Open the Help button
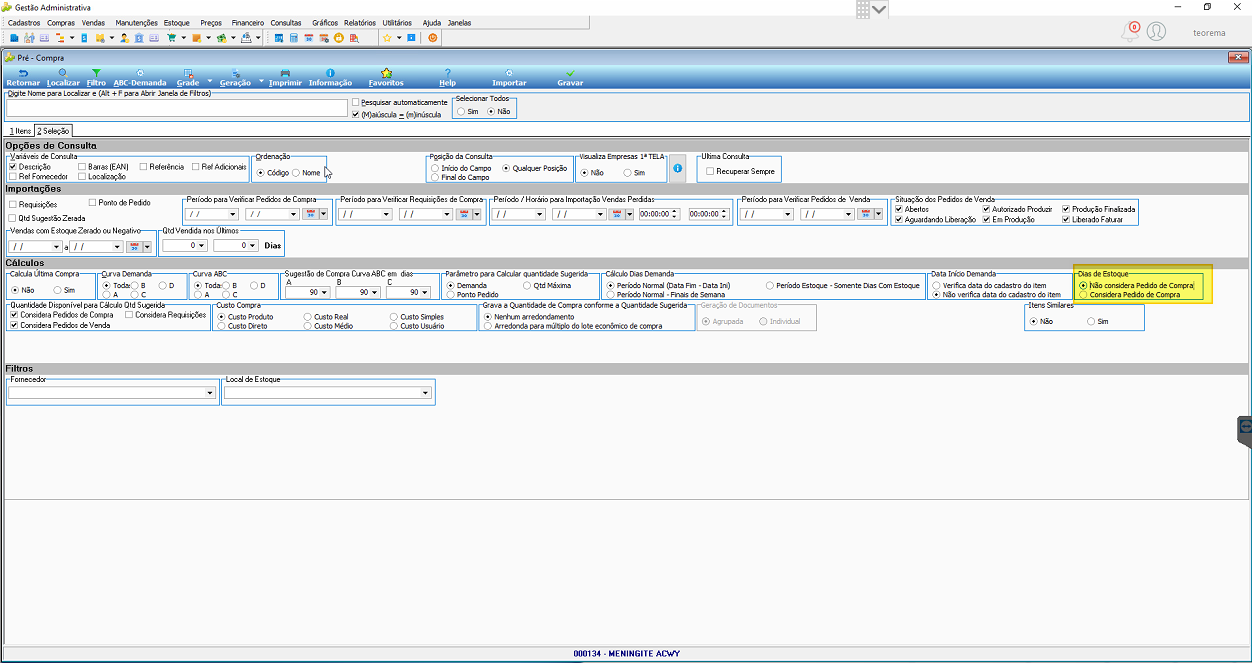 point(447,78)
